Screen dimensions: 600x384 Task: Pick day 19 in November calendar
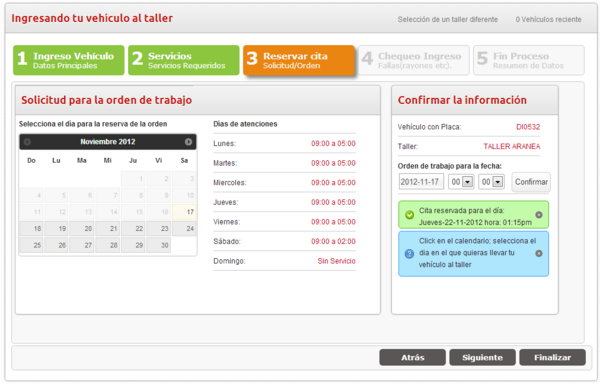57,229
